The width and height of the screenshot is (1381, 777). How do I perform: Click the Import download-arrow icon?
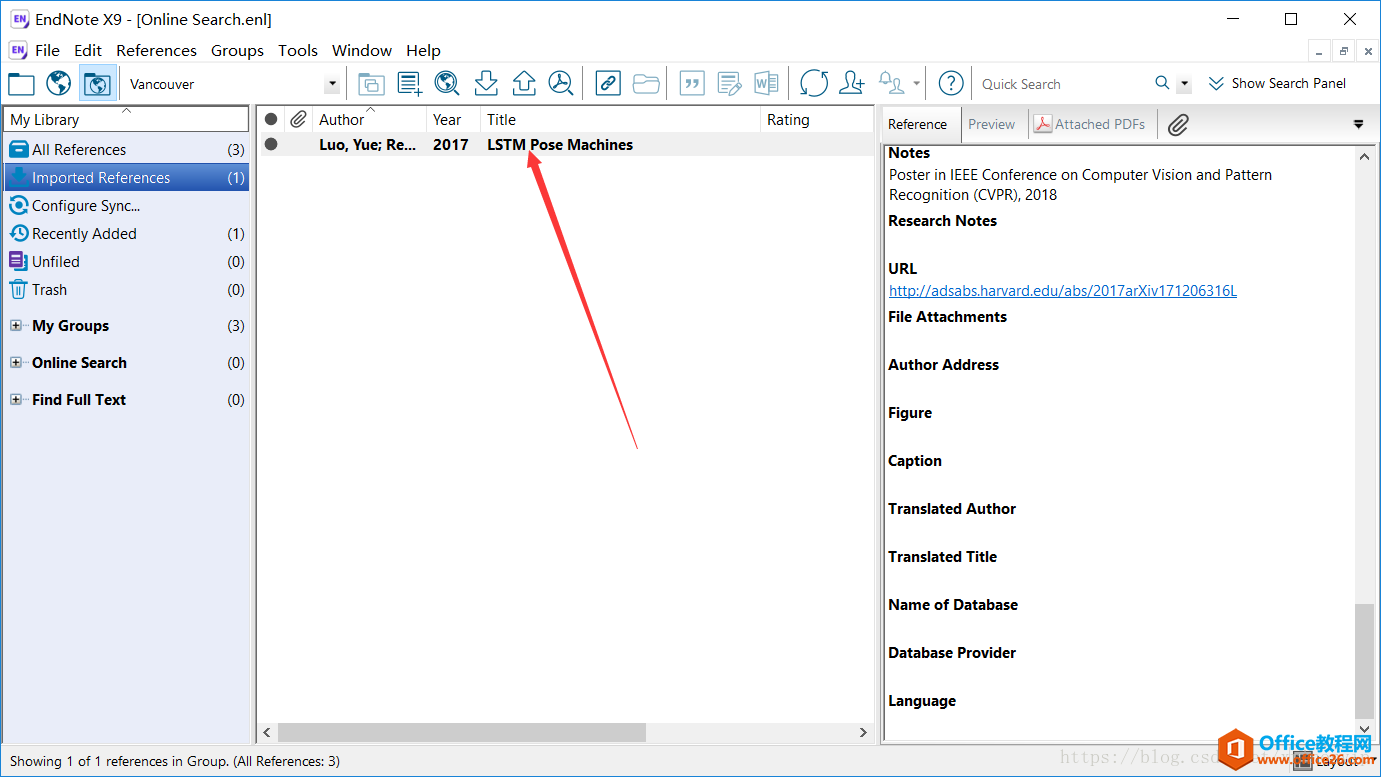coord(486,84)
